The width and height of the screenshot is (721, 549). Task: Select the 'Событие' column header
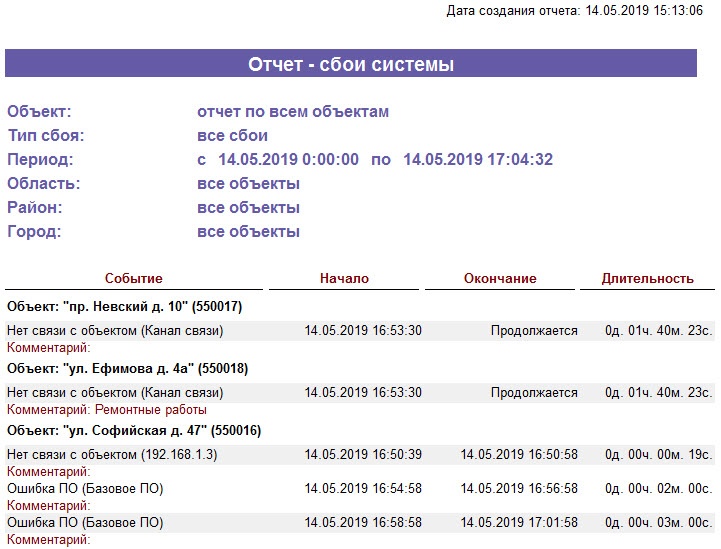click(133, 278)
